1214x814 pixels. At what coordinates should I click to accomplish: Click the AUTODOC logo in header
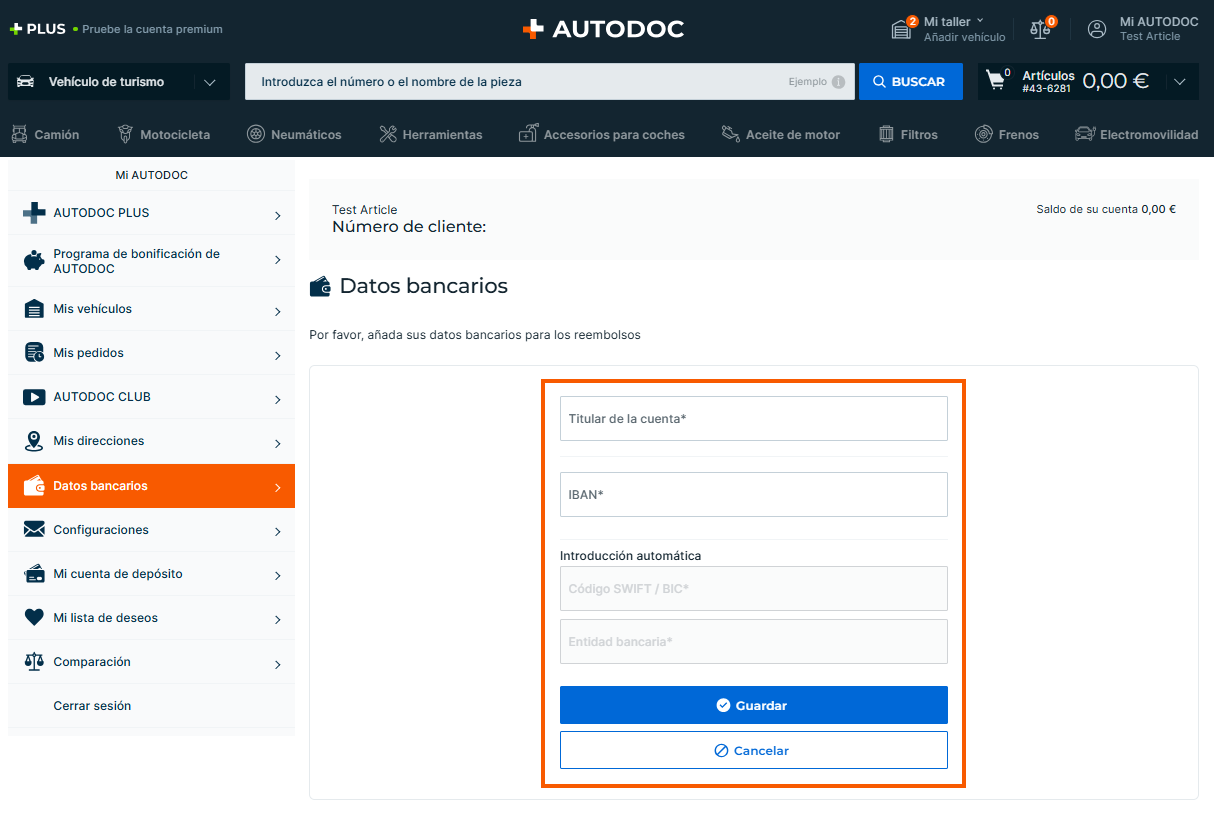click(x=603, y=29)
